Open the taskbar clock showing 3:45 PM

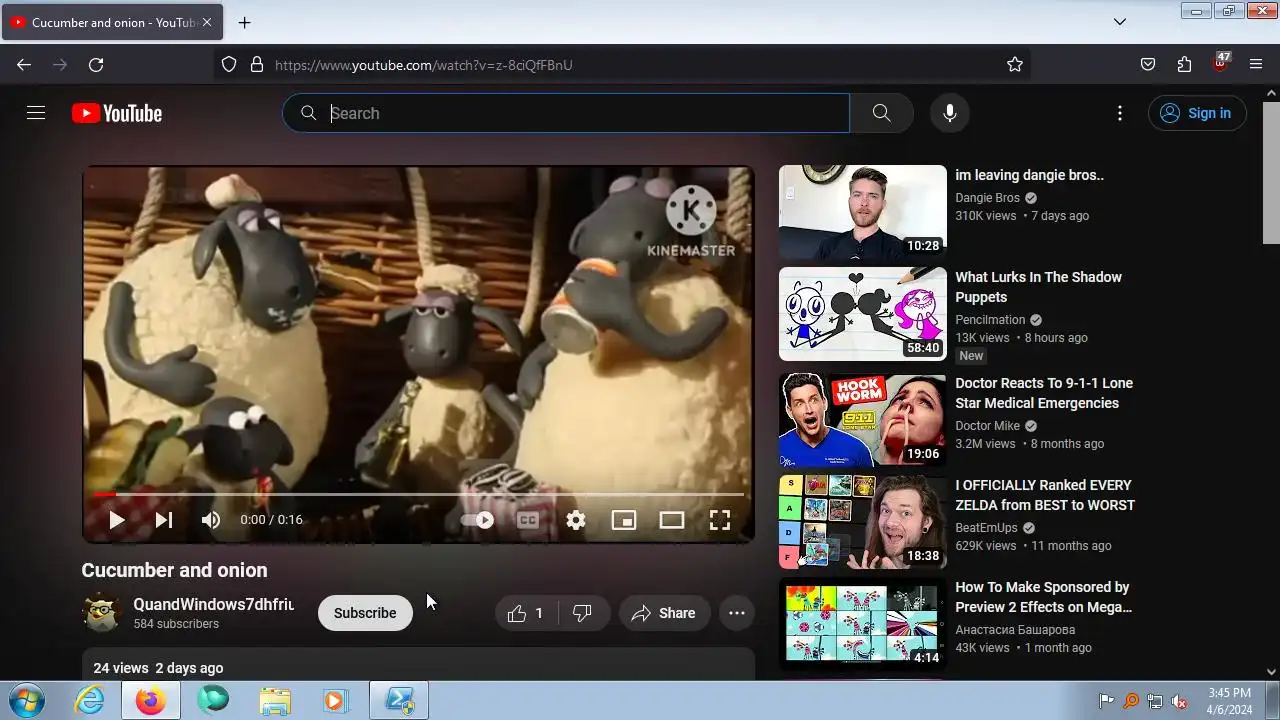point(1229,701)
